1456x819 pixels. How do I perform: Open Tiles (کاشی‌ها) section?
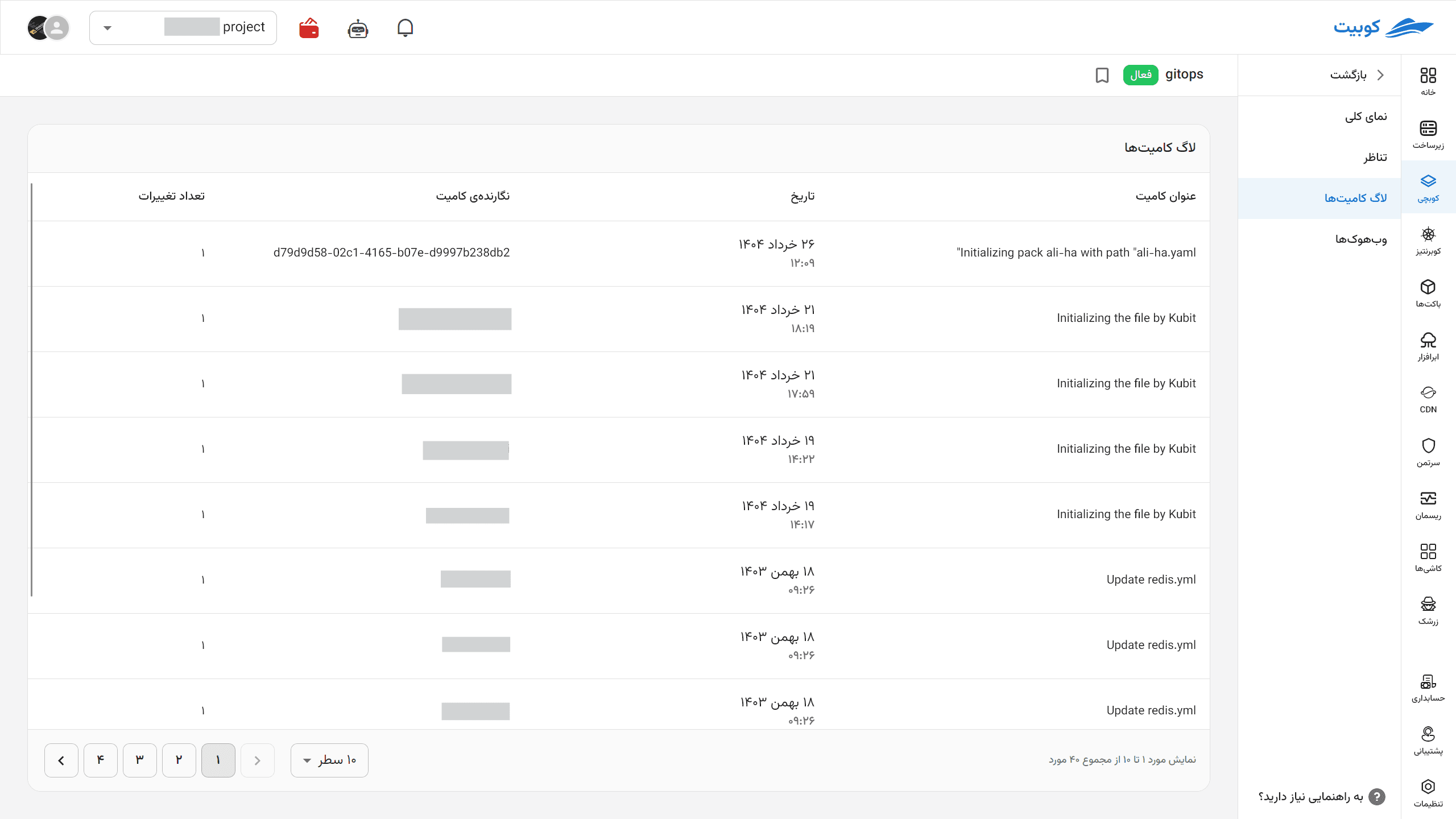(1428, 557)
